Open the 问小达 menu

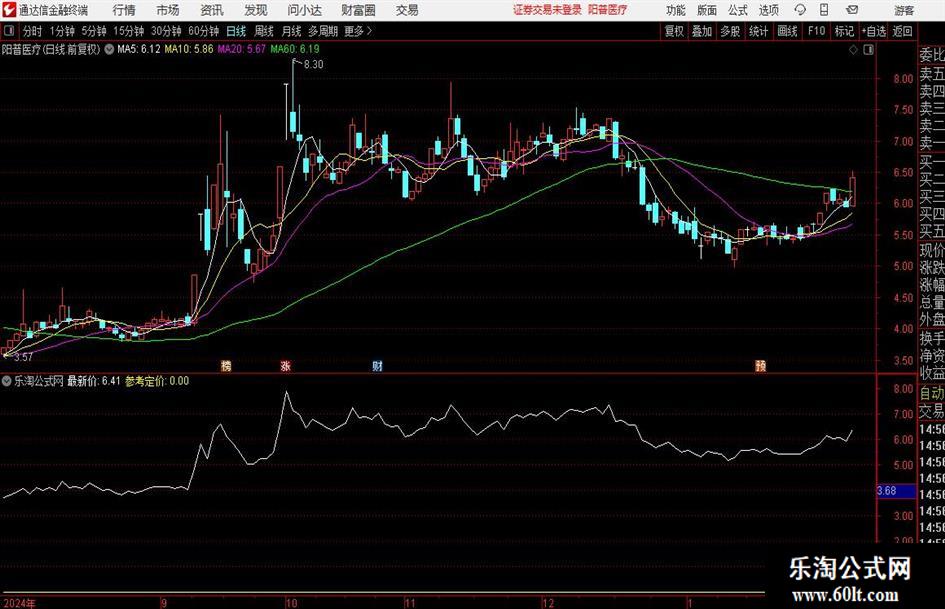(304, 10)
